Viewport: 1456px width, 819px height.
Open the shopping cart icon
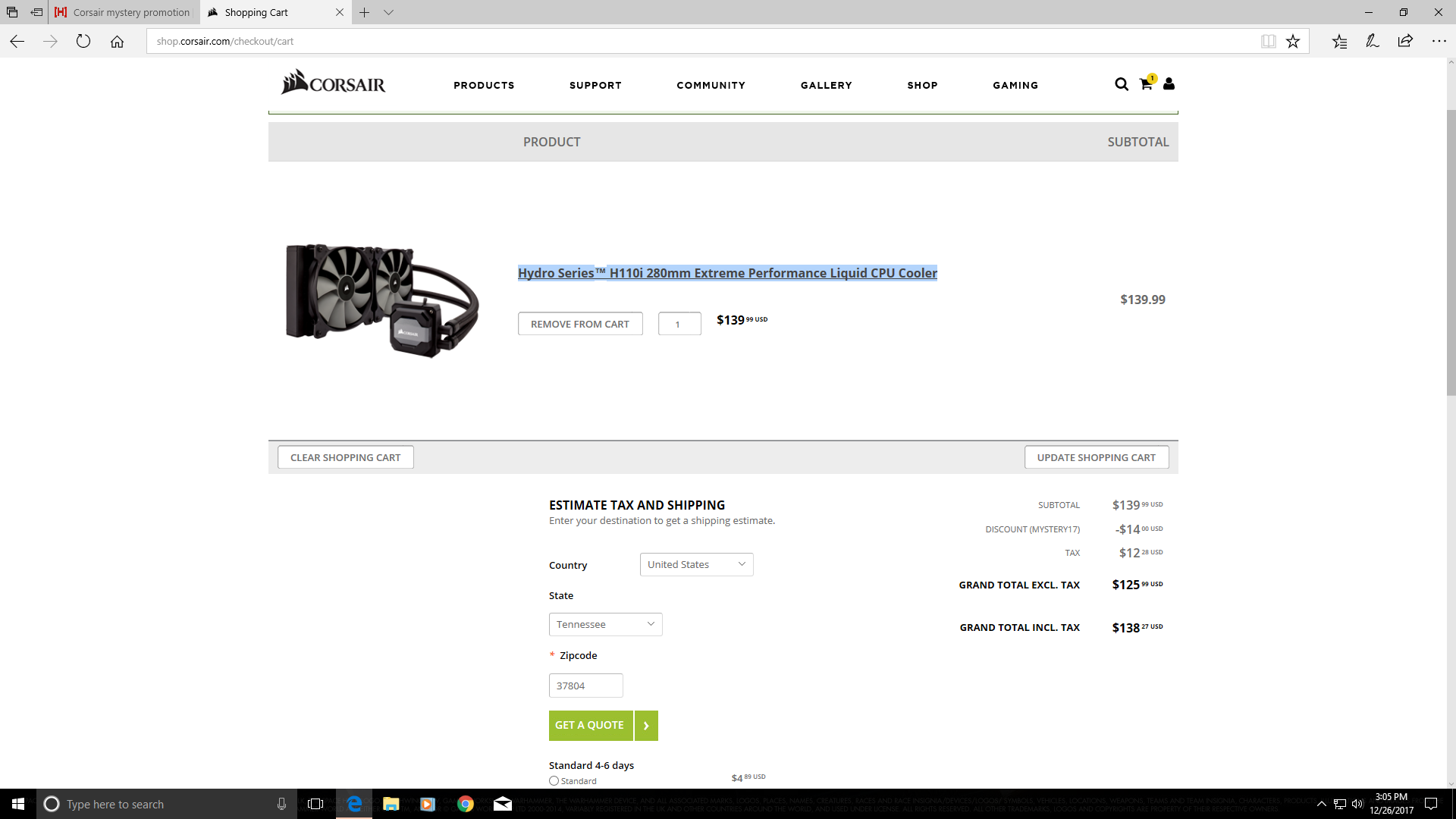pos(1146,84)
